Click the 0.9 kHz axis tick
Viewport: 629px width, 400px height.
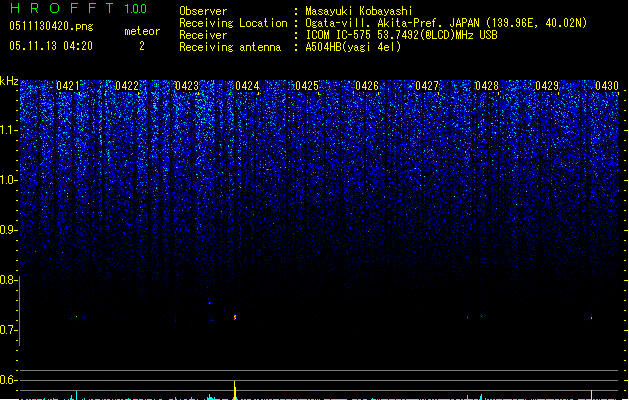pos(9,230)
